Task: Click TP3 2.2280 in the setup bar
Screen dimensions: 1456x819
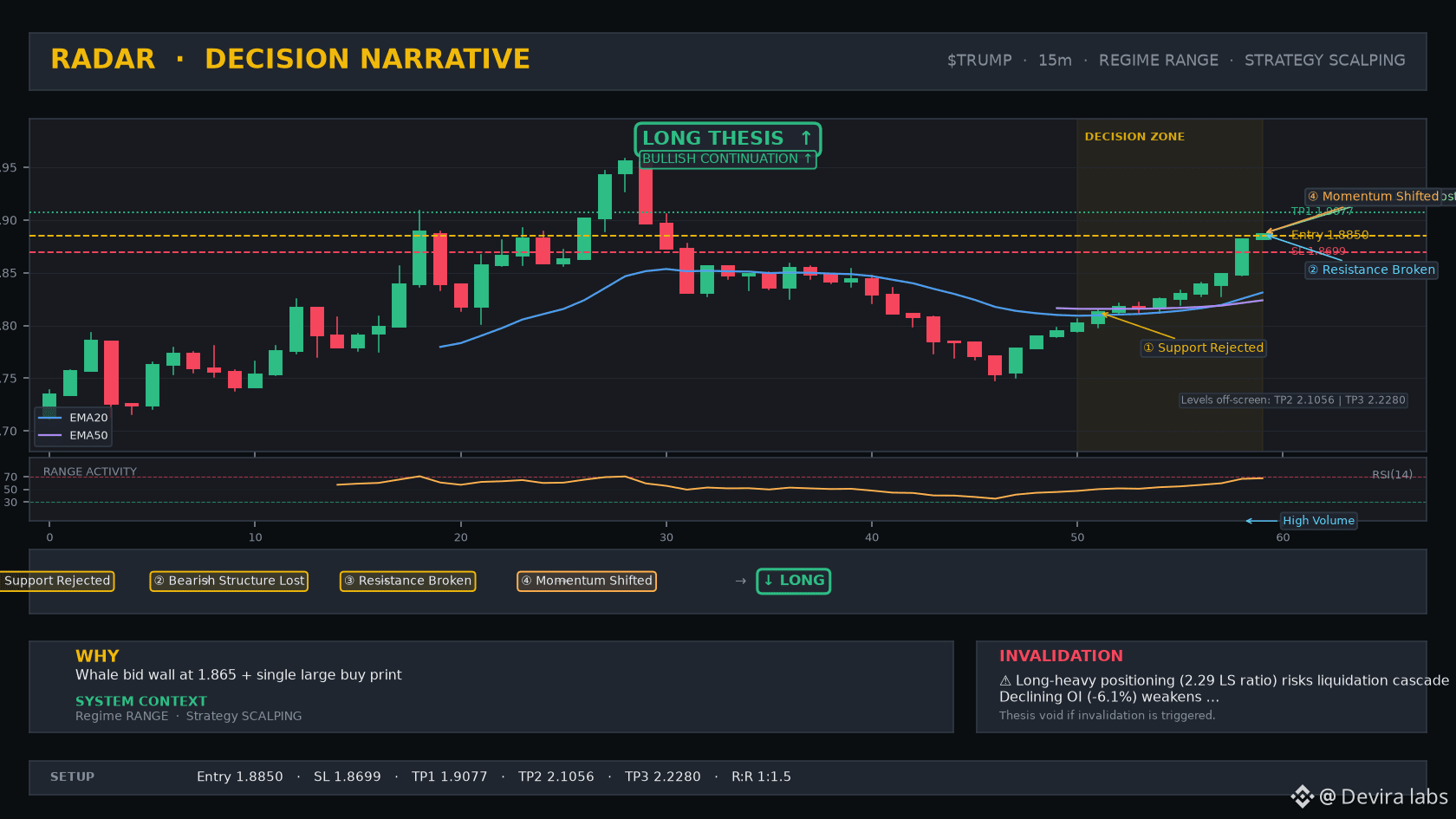Action: tap(663, 777)
